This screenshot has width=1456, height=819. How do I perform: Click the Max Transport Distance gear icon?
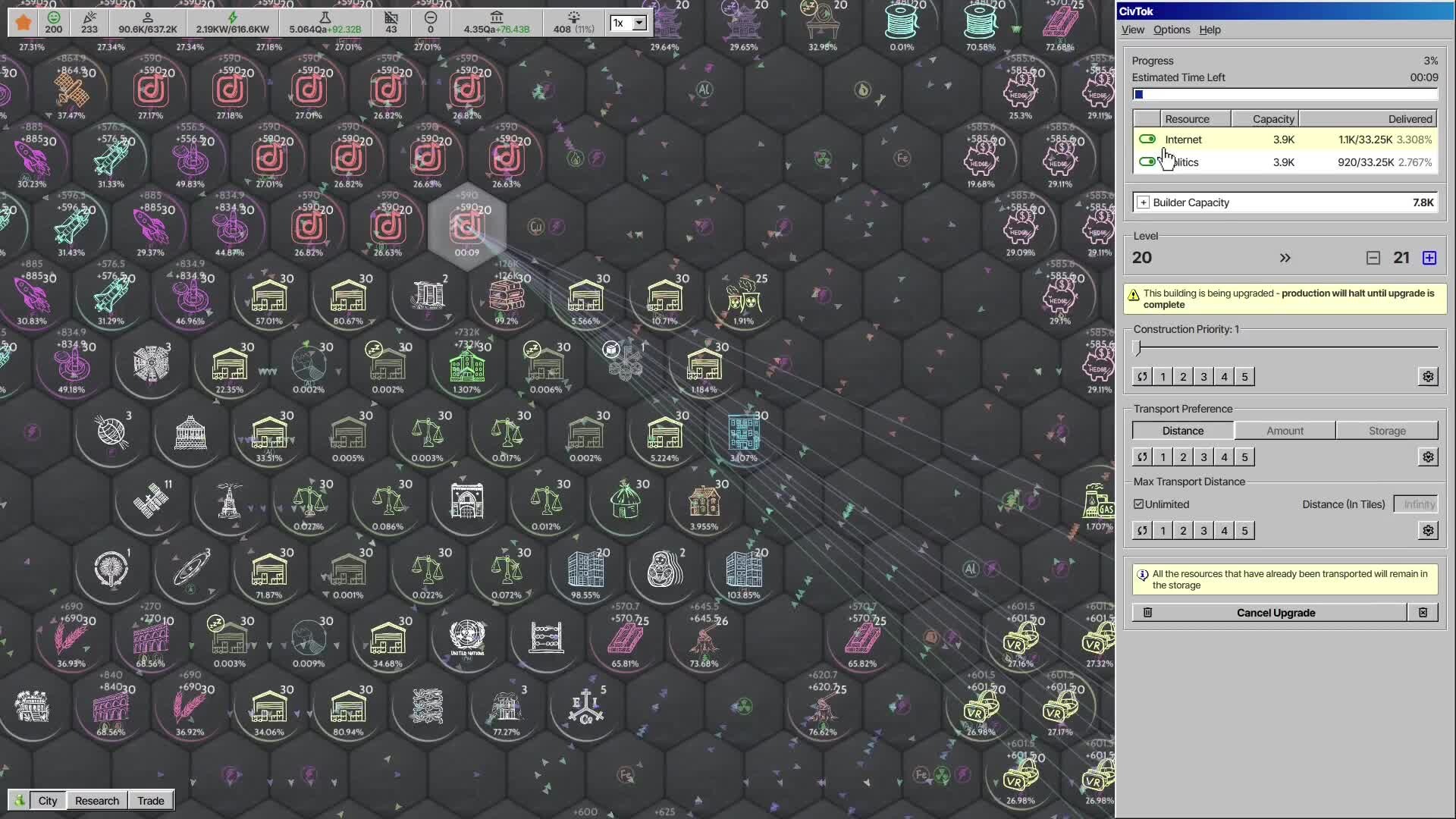point(1428,531)
